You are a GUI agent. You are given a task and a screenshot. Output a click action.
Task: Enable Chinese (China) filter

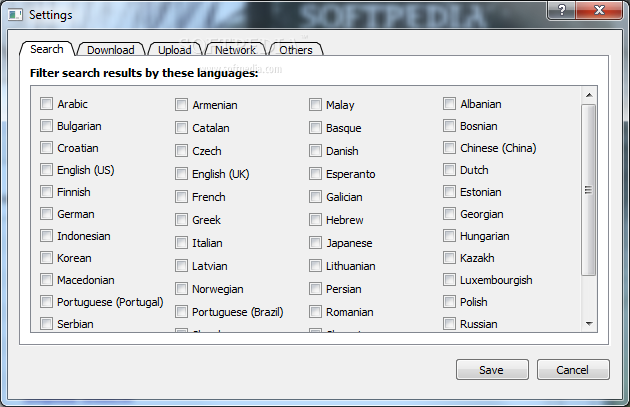coord(449,148)
